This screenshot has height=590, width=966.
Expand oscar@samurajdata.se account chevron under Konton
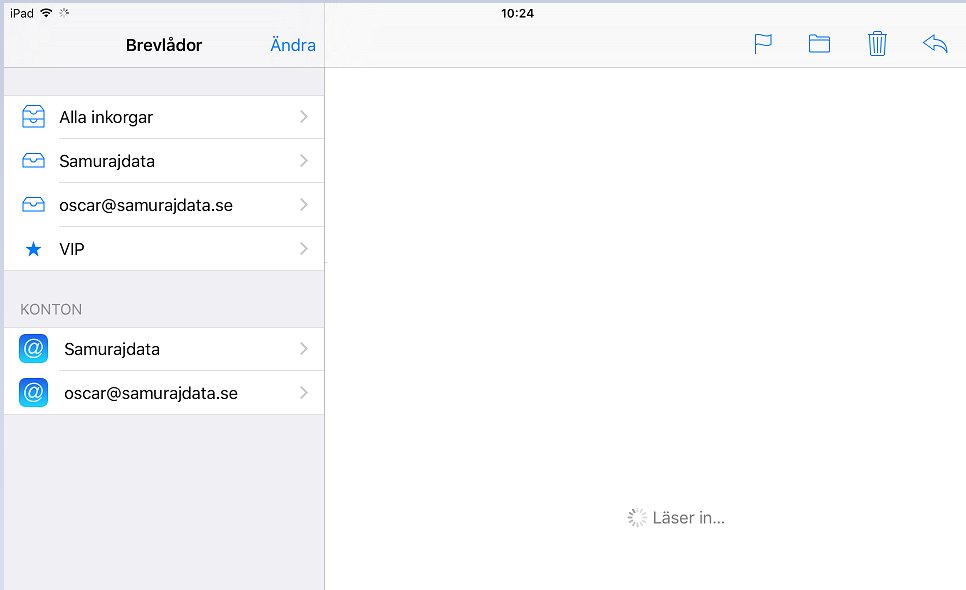tap(304, 392)
